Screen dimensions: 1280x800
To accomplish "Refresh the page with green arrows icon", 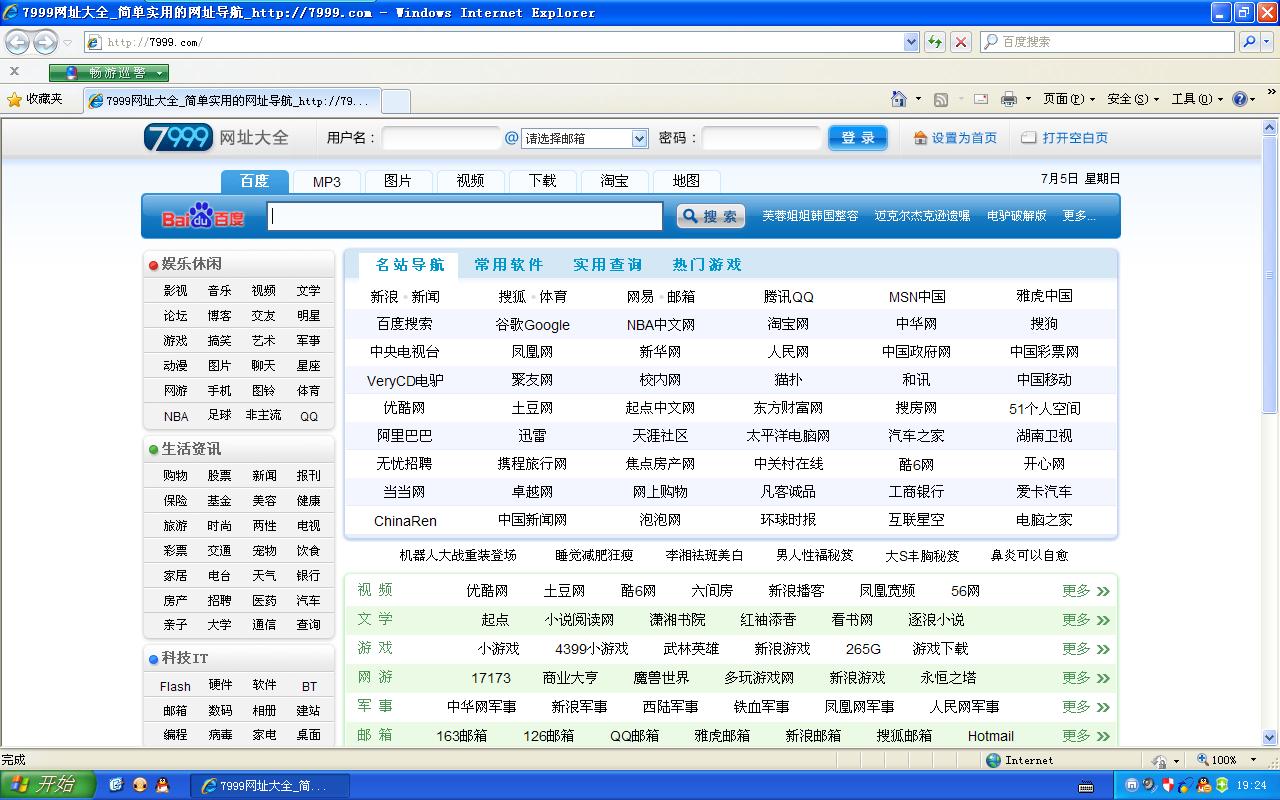I will tap(935, 42).
